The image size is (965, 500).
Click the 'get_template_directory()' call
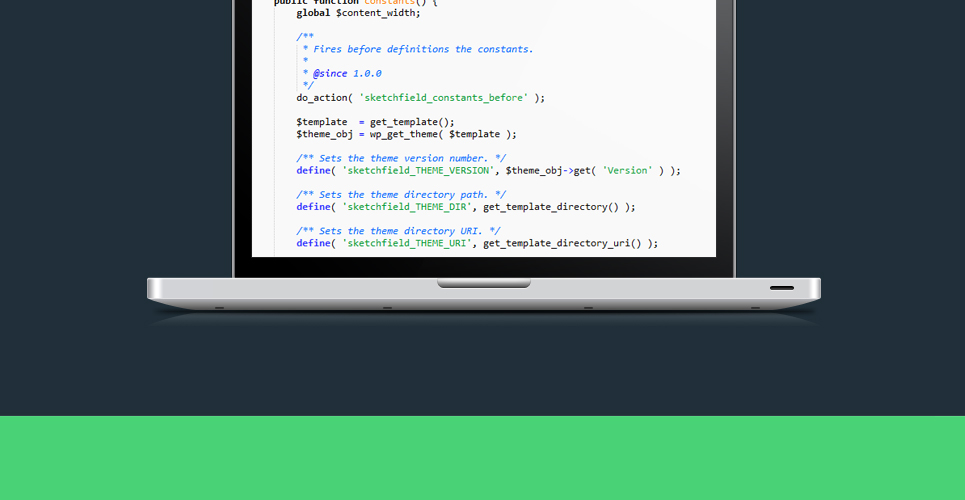click(551, 207)
